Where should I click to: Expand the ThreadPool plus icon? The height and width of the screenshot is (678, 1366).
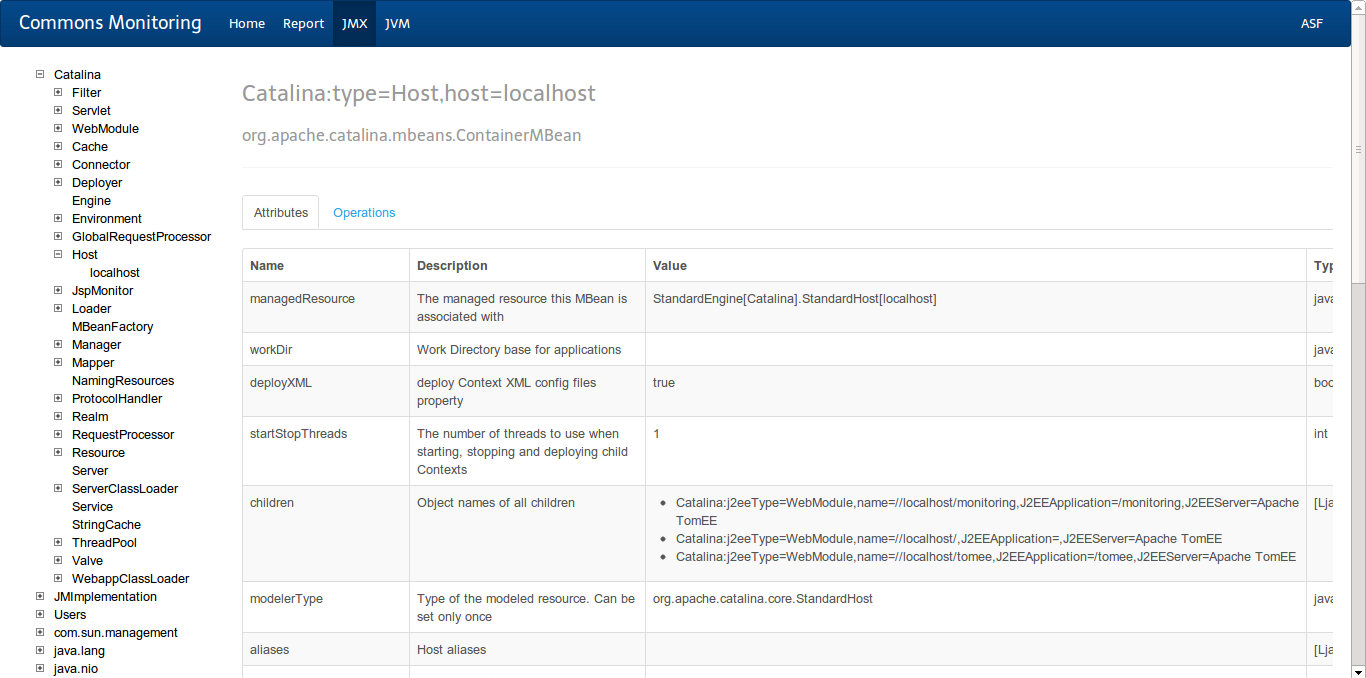click(x=58, y=542)
